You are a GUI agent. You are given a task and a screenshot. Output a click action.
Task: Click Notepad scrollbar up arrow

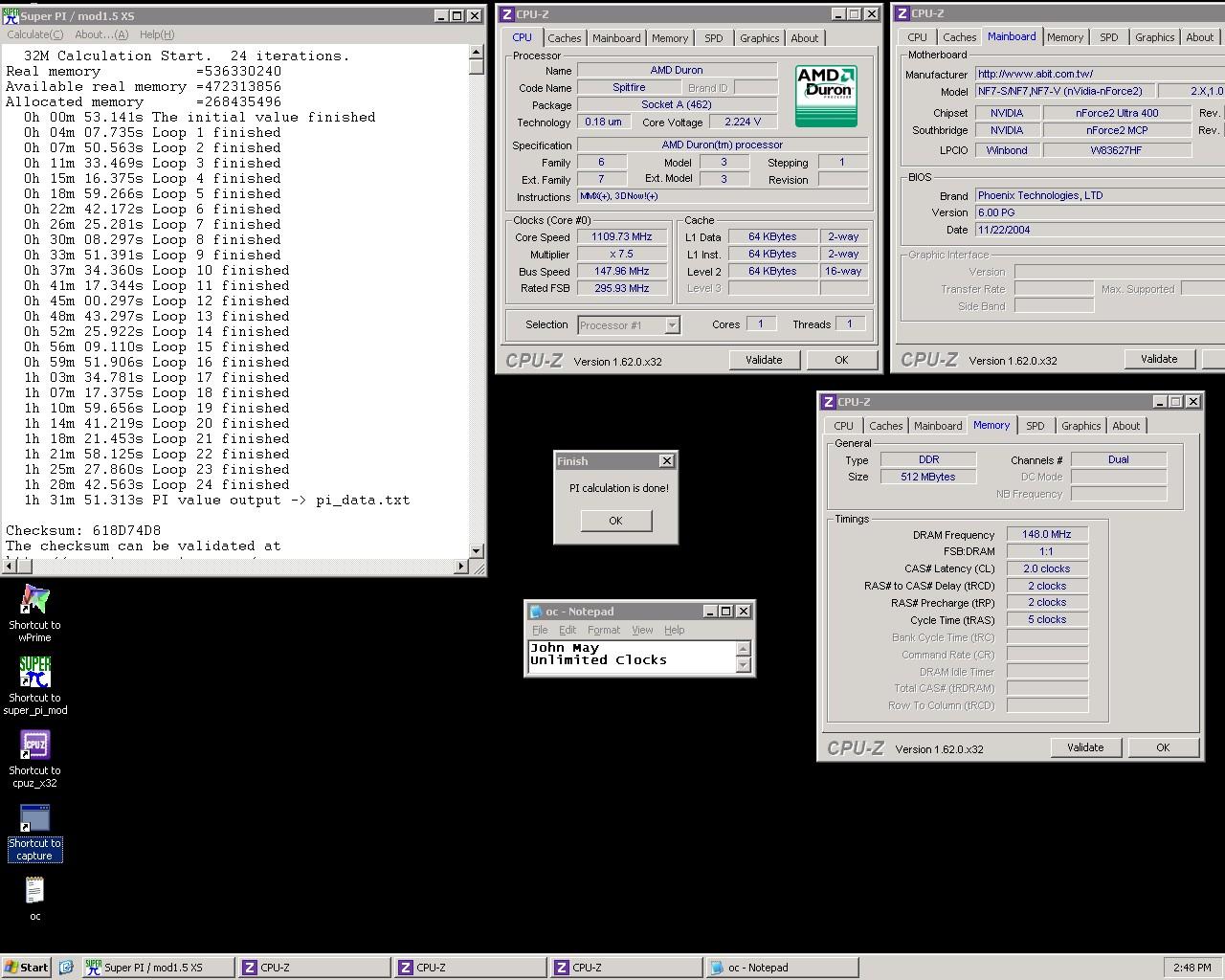(x=744, y=648)
